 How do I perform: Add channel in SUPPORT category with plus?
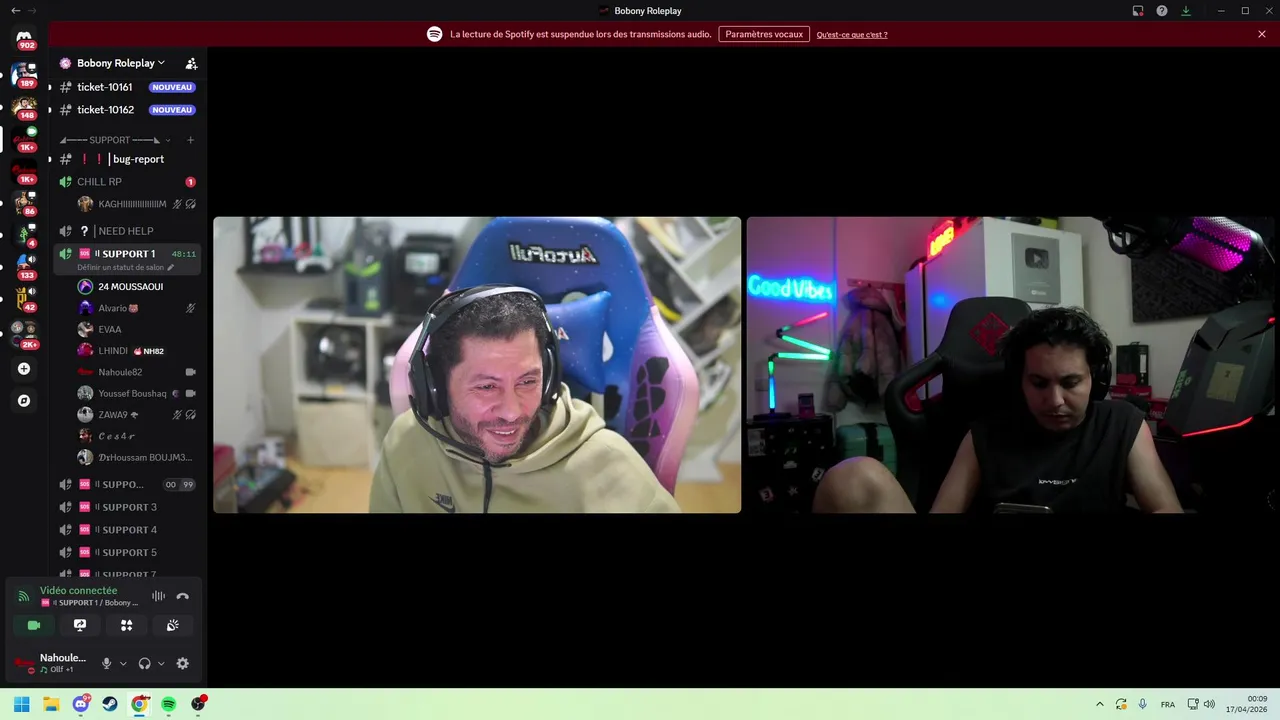[x=191, y=140]
